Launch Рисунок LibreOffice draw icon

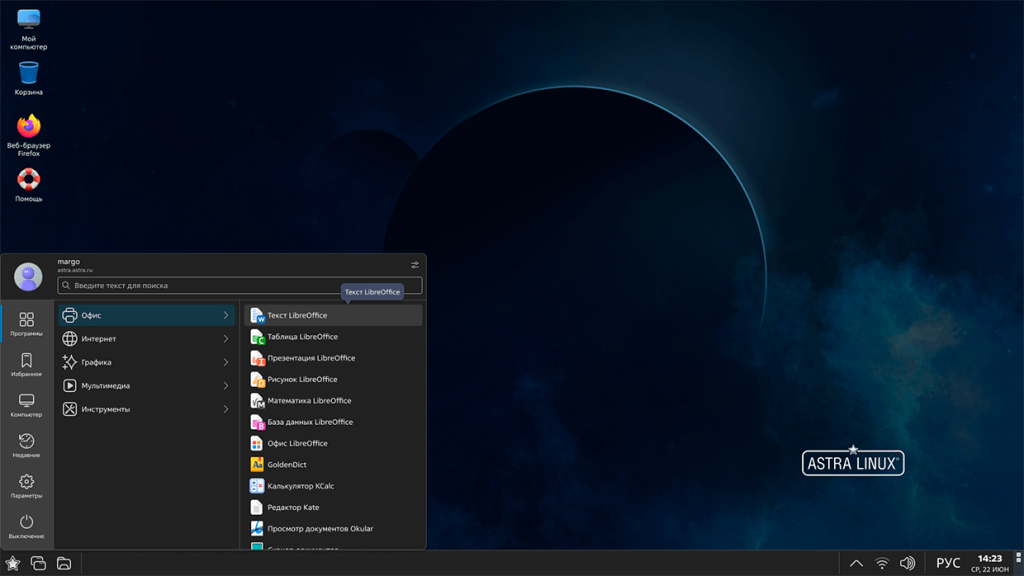(257, 379)
